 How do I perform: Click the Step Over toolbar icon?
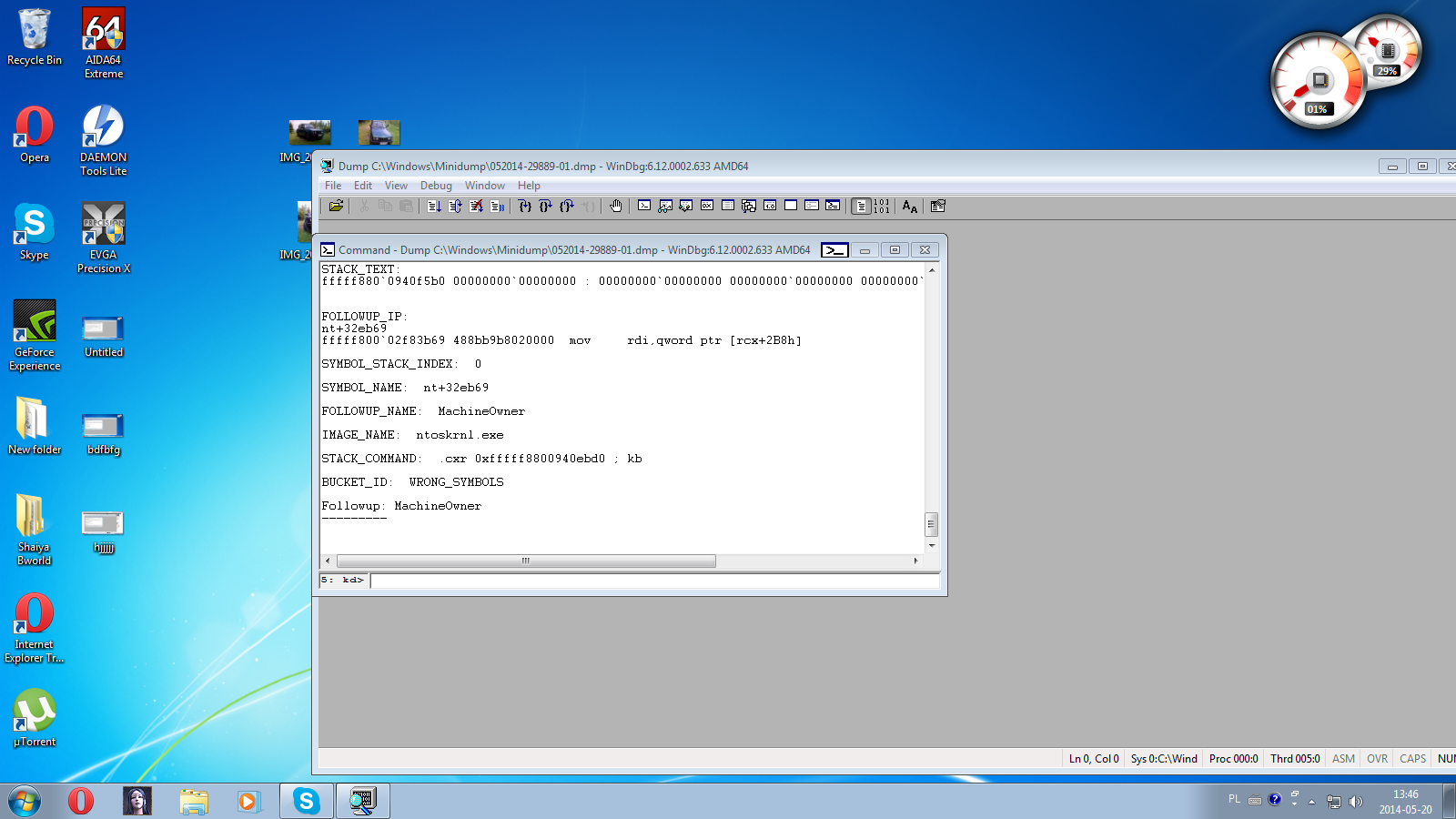click(x=546, y=207)
